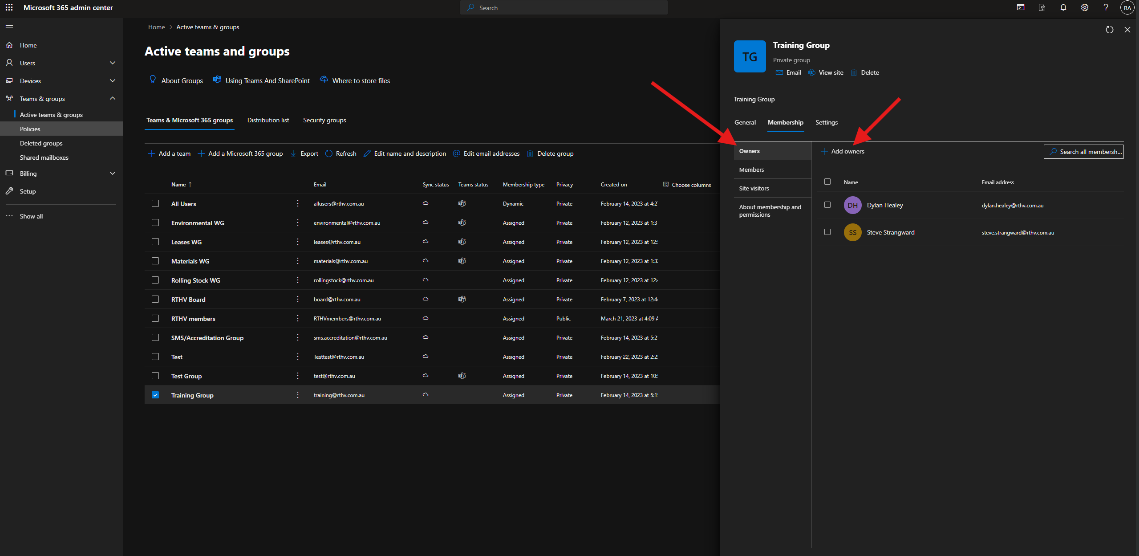
Task: Open more actions for All Users row
Action: tap(297, 204)
